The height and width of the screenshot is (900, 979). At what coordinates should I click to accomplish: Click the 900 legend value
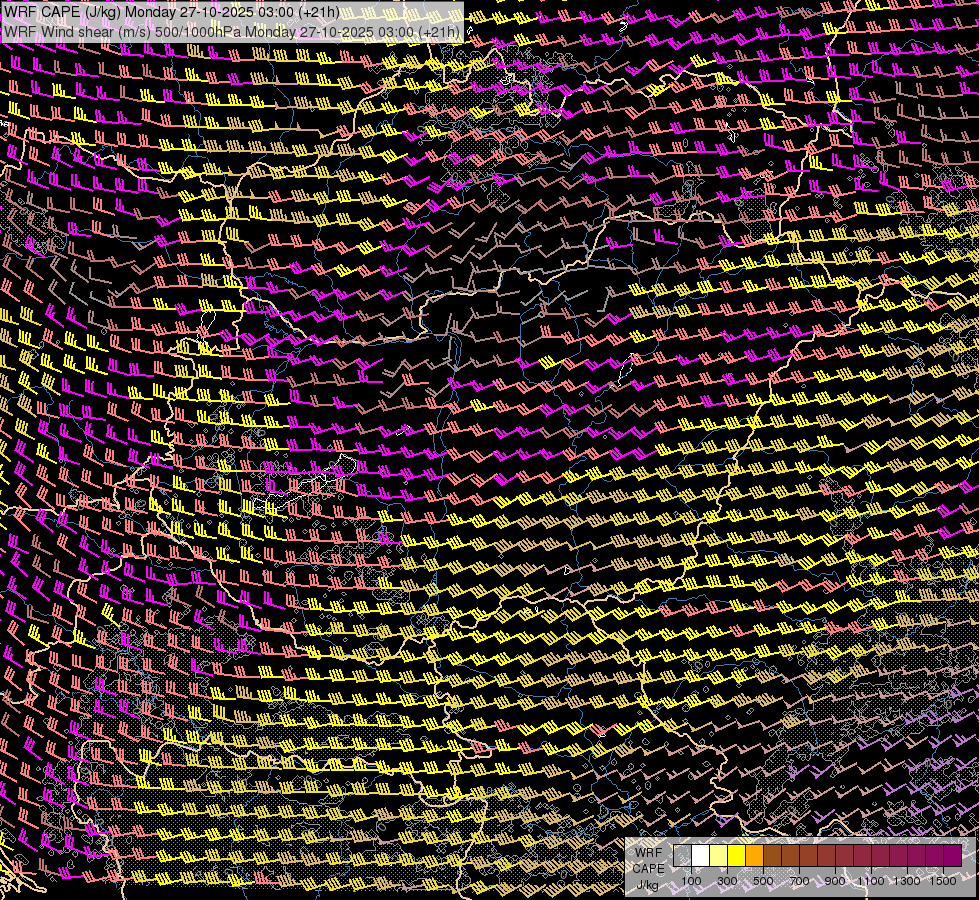835,881
